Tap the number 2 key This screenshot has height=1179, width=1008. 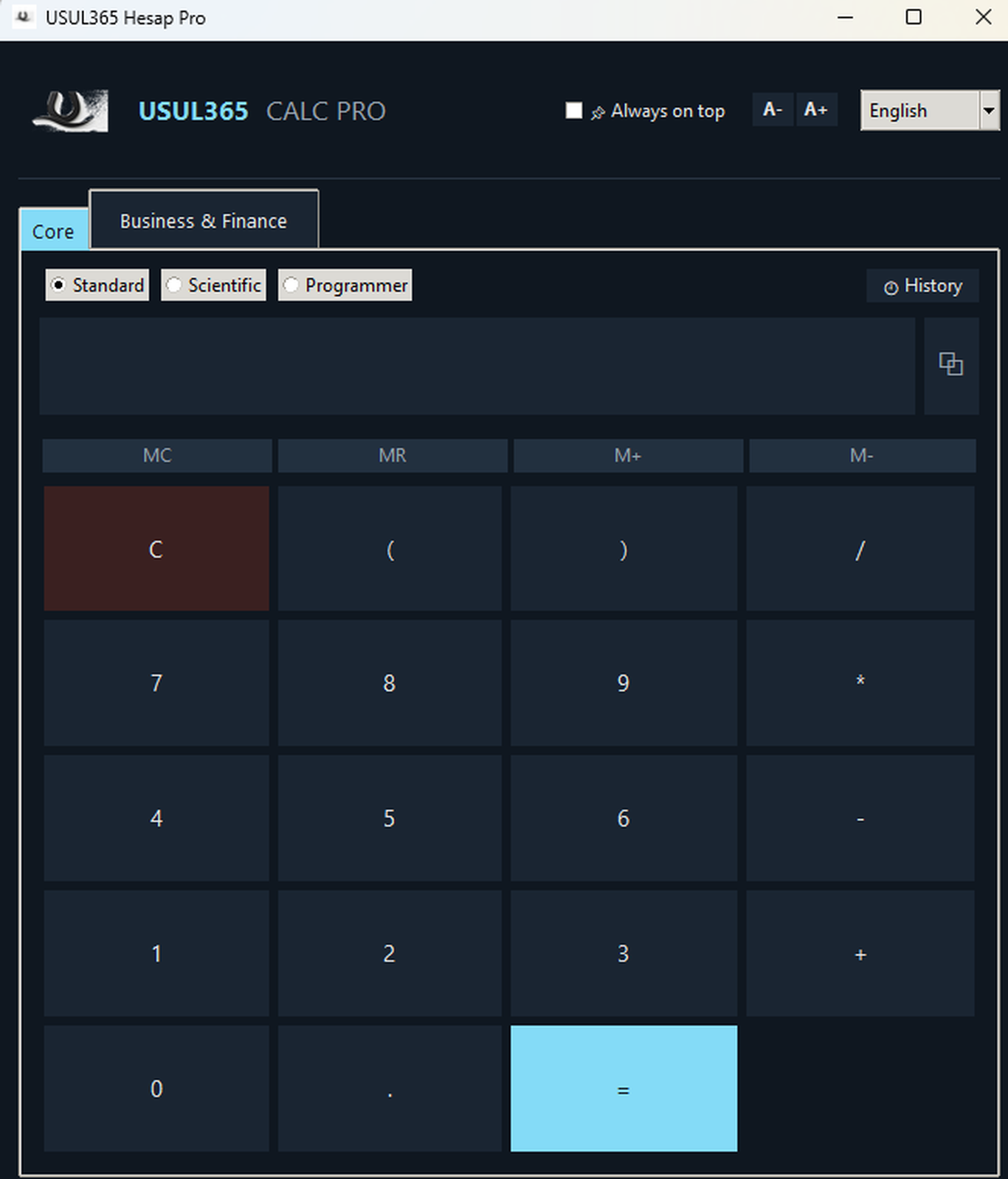[390, 953]
